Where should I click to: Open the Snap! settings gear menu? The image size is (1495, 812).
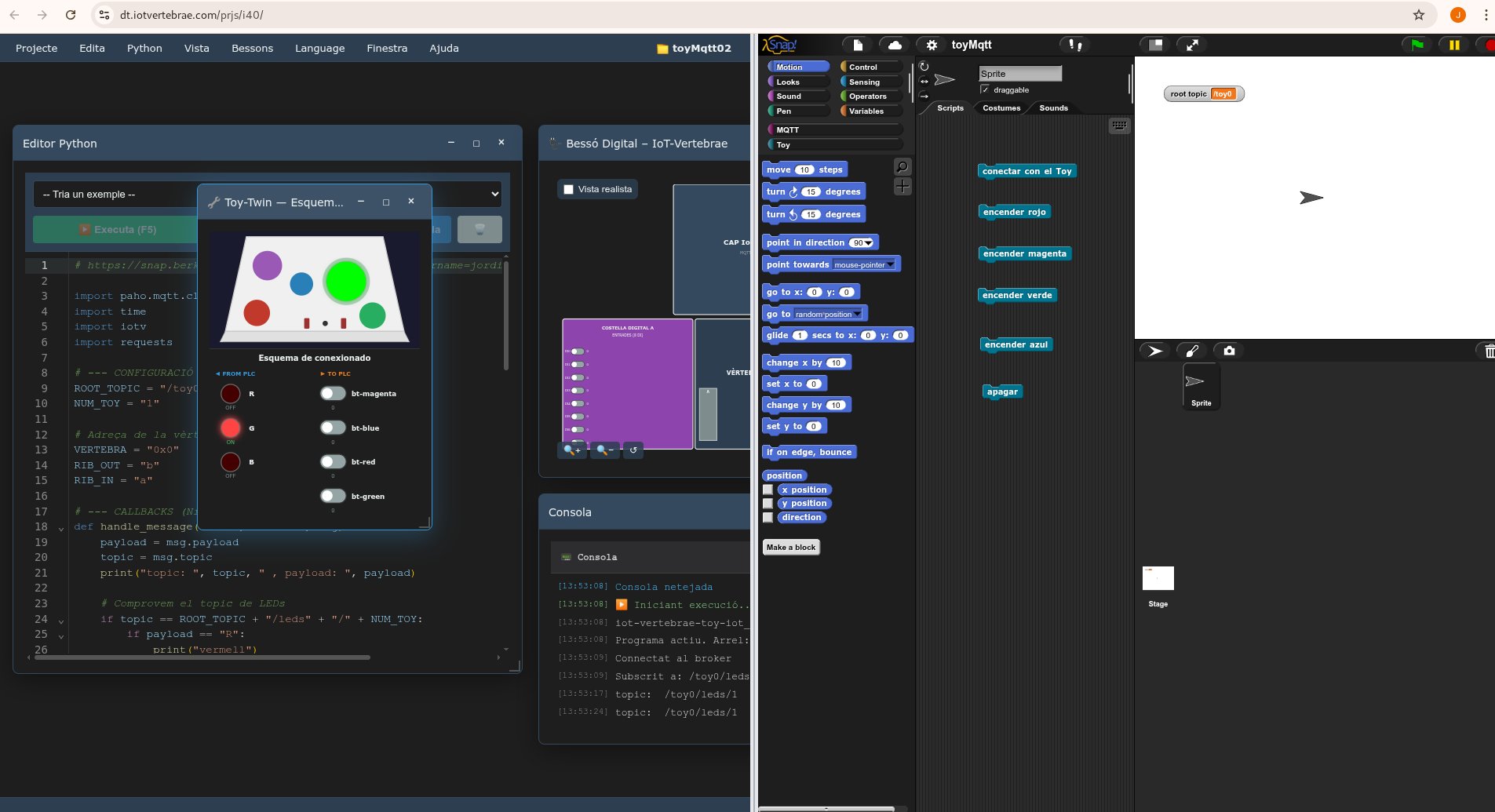(931, 45)
